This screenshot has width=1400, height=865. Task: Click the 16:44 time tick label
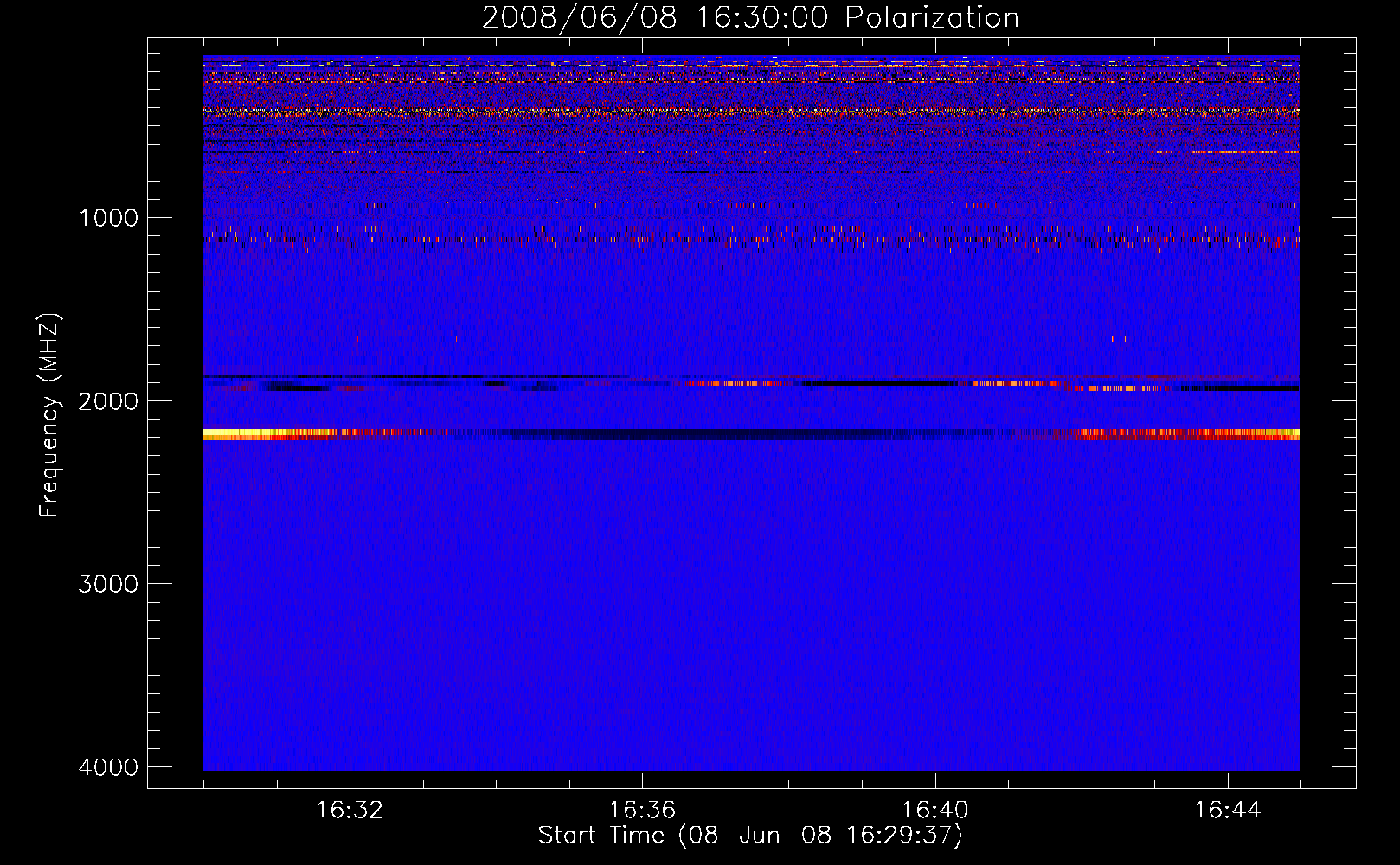coord(1228,811)
